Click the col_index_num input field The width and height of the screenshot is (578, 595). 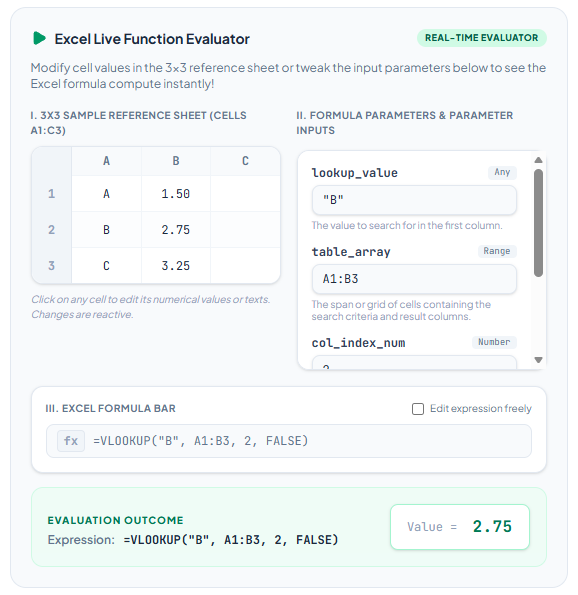pos(414,362)
